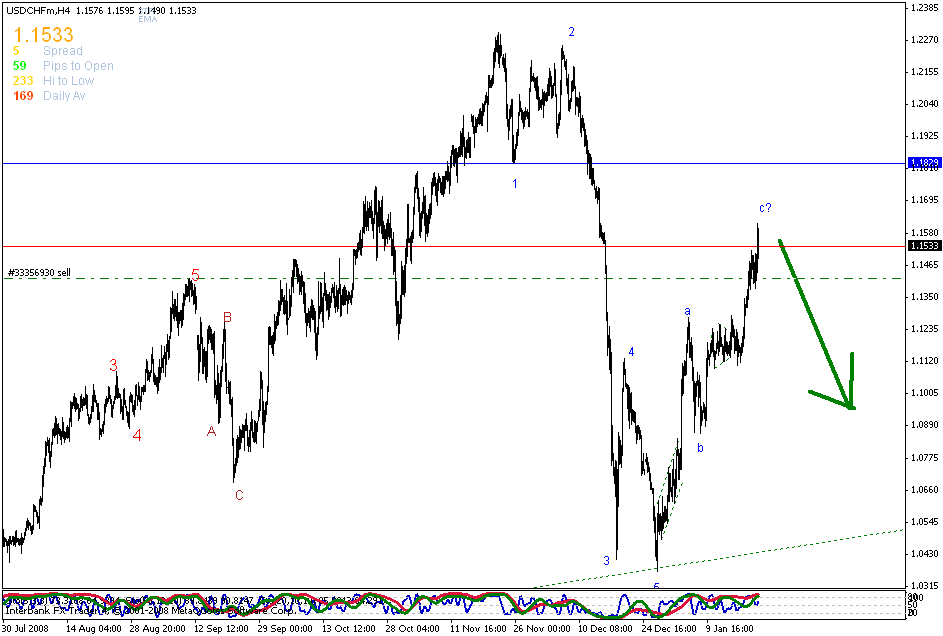Click the 24 Dec 16:00 time label

click(669, 629)
